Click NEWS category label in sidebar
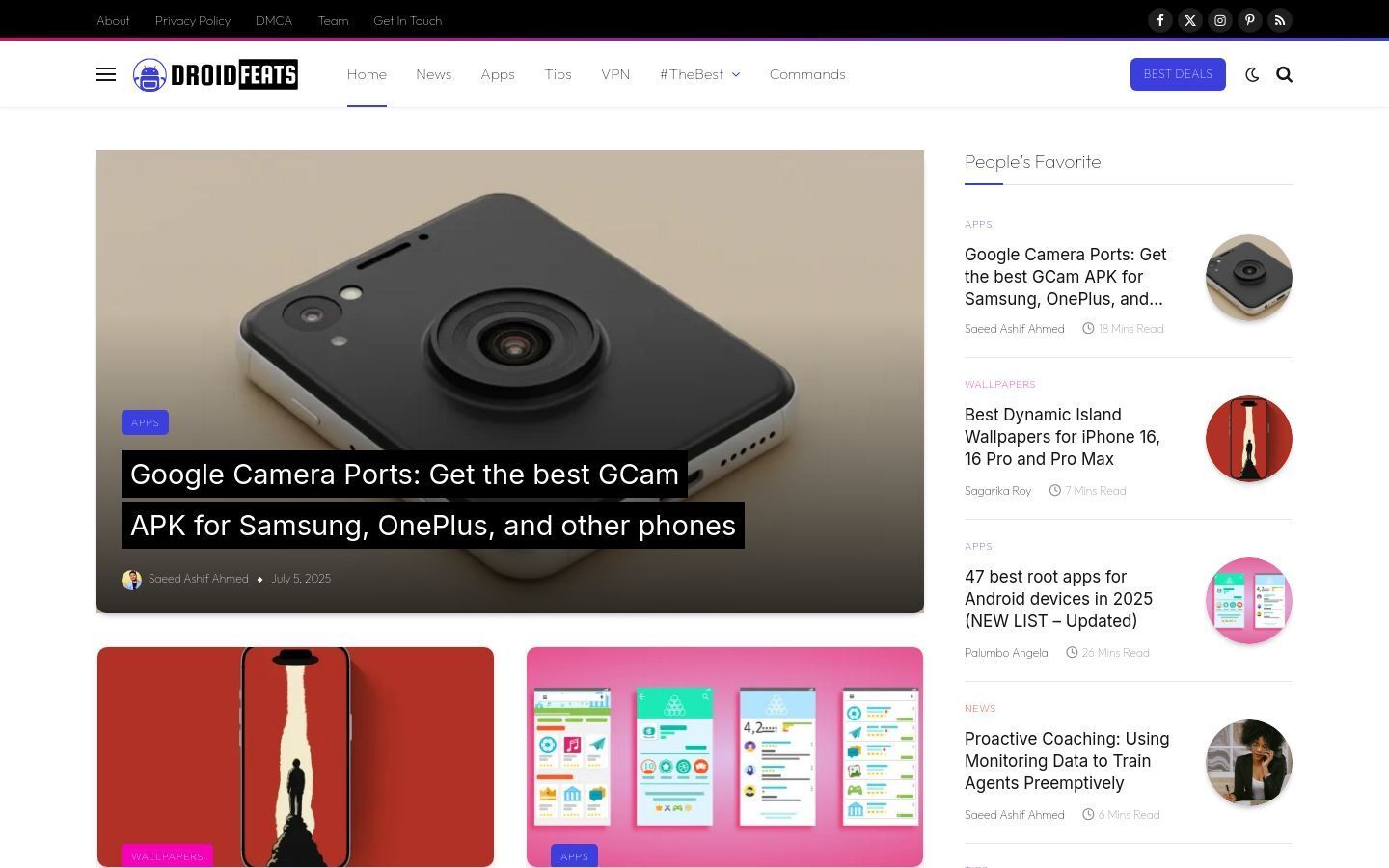Viewport: 1389px width, 868px height. (980, 708)
